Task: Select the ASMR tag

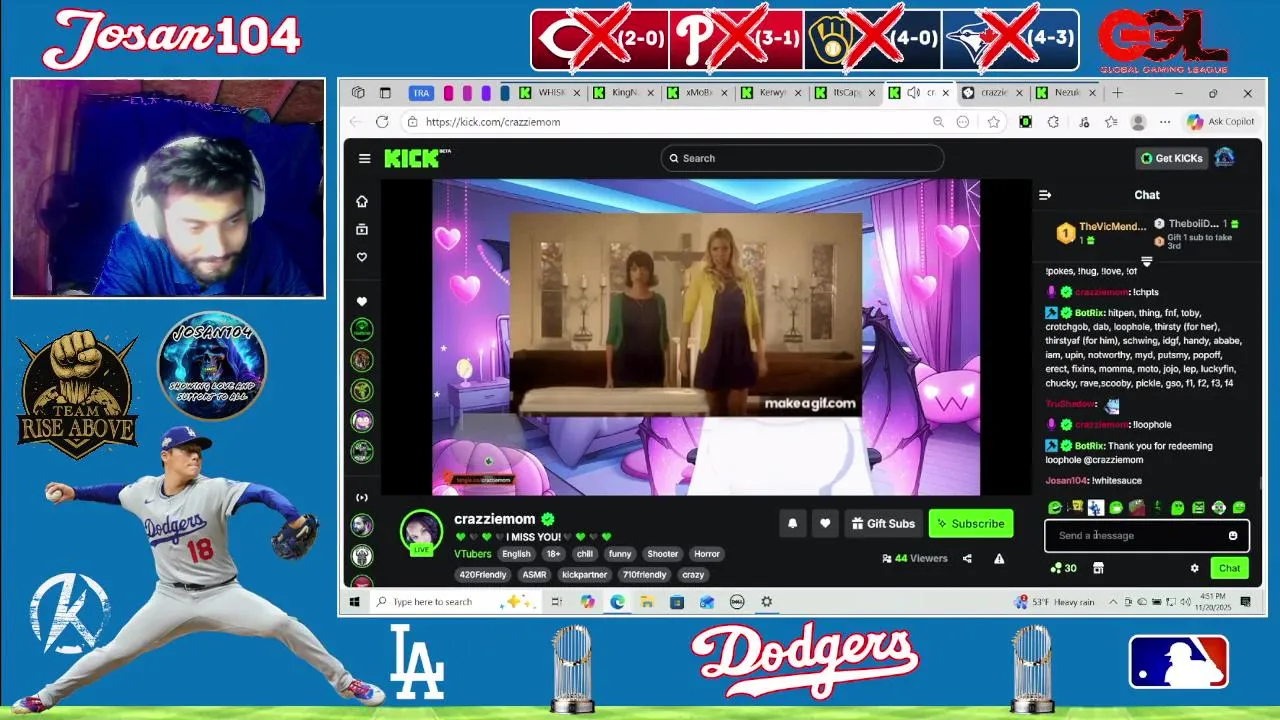Action: [x=534, y=575]
